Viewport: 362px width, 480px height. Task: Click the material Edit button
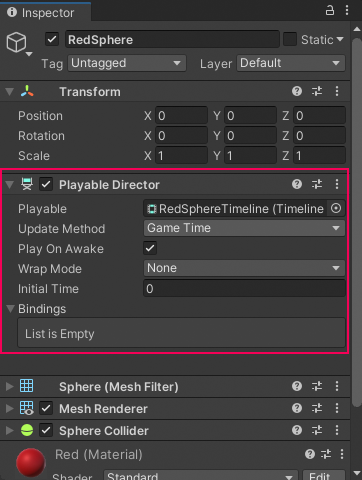pyautogui.click(x=323, y=476)
